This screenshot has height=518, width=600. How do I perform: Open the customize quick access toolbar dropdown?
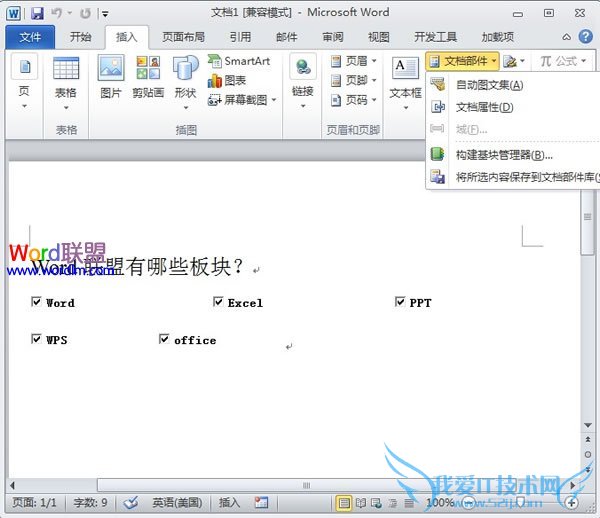coord(105,15)
